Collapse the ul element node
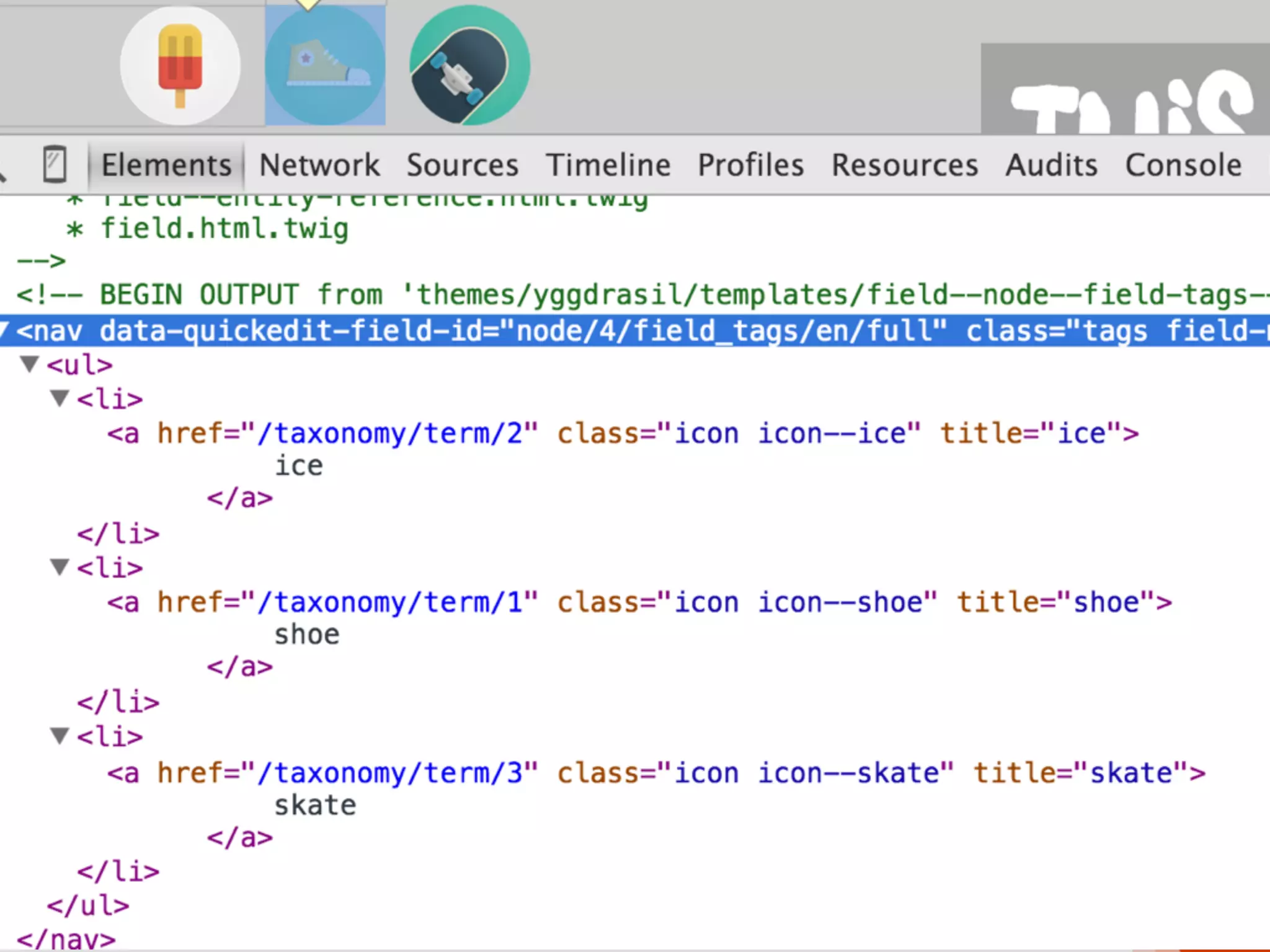 (29, 364)
